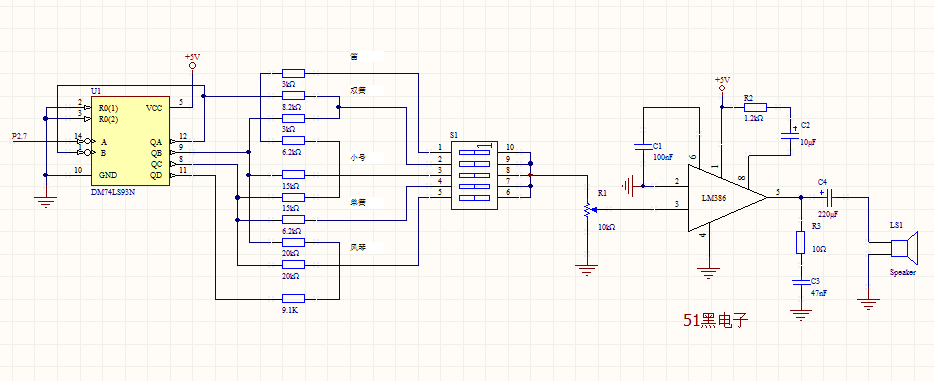Viewport: 934px width, 381px height.
Task: Pick the 8.2kΩ resistor symbol
Action: click(x=294, y=95)
